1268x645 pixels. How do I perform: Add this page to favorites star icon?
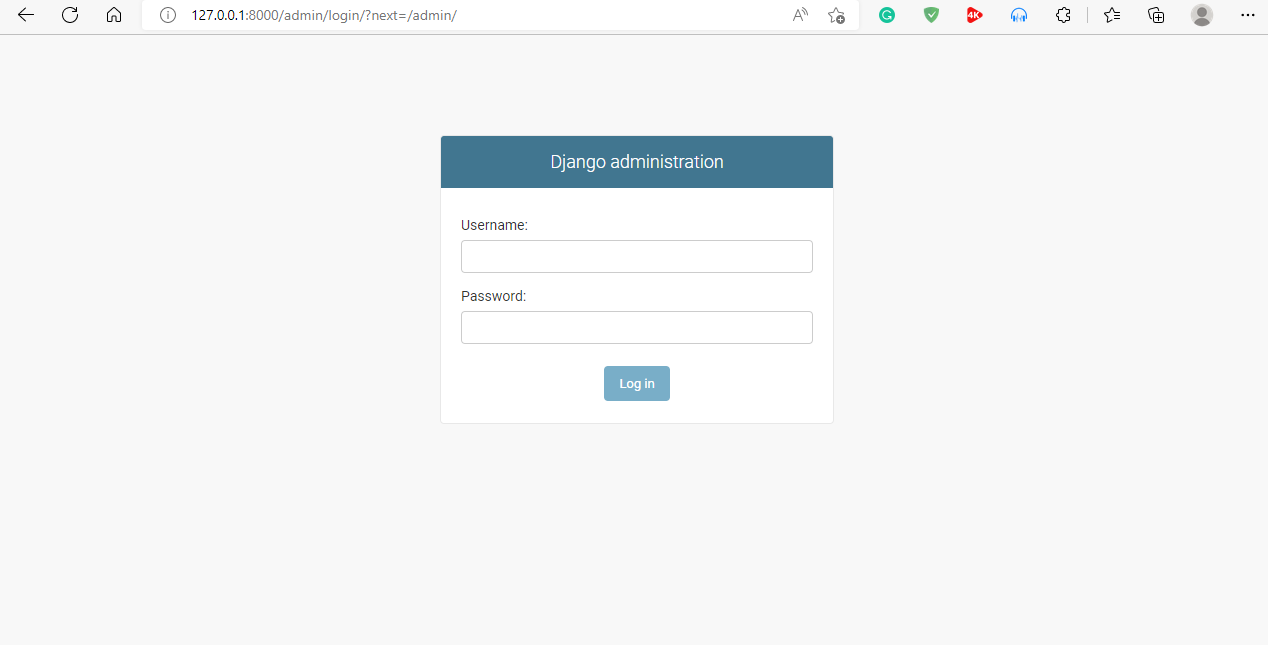(x=836, y=15)
